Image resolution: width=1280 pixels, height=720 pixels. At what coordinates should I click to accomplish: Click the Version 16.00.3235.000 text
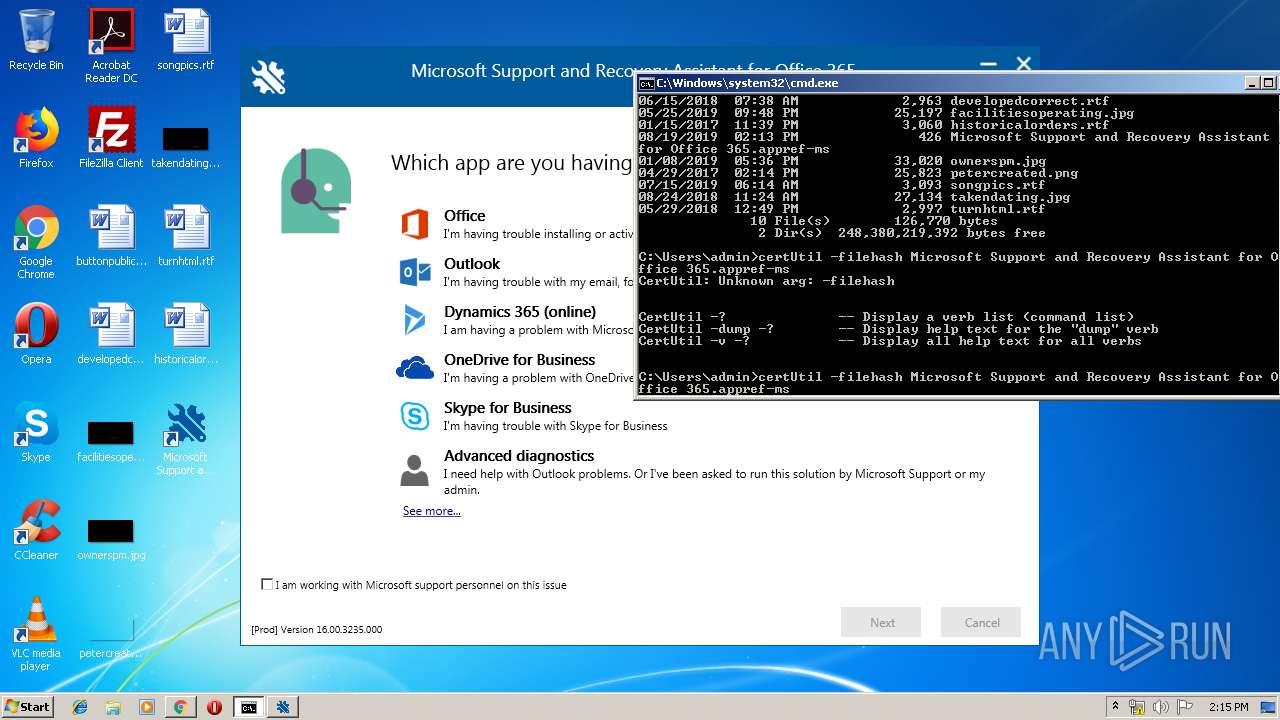(x=316, y=630)
